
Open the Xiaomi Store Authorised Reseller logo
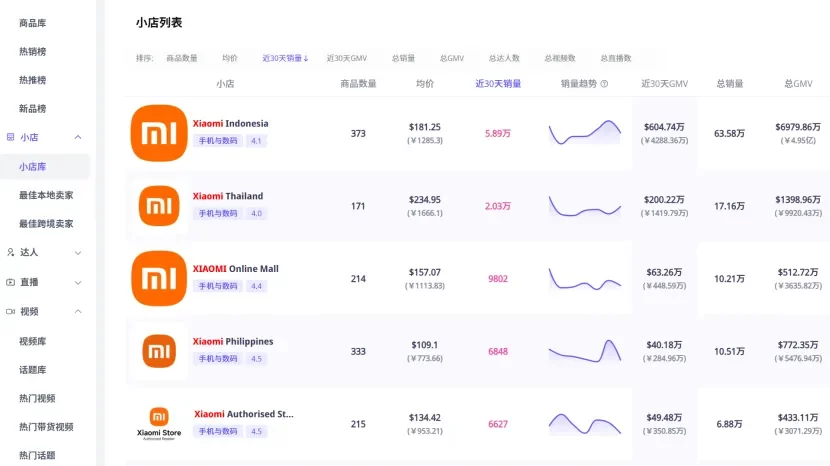(x=159, y=423)
